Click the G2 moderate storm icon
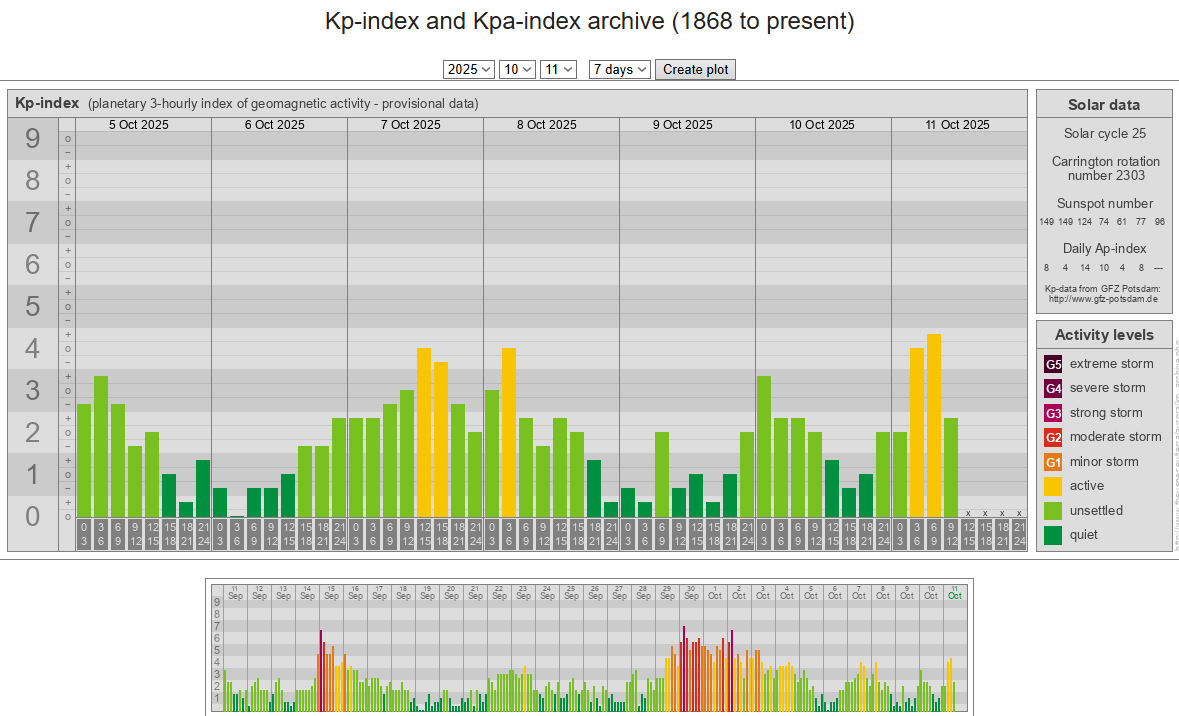The image size is (1179, 716). pyautogui.click(x=1053, y=437)
